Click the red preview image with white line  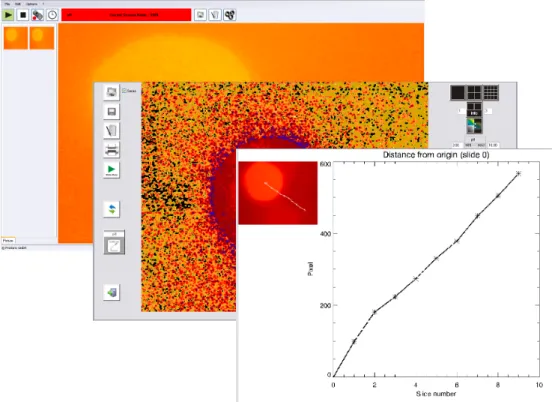click(278, 193)
